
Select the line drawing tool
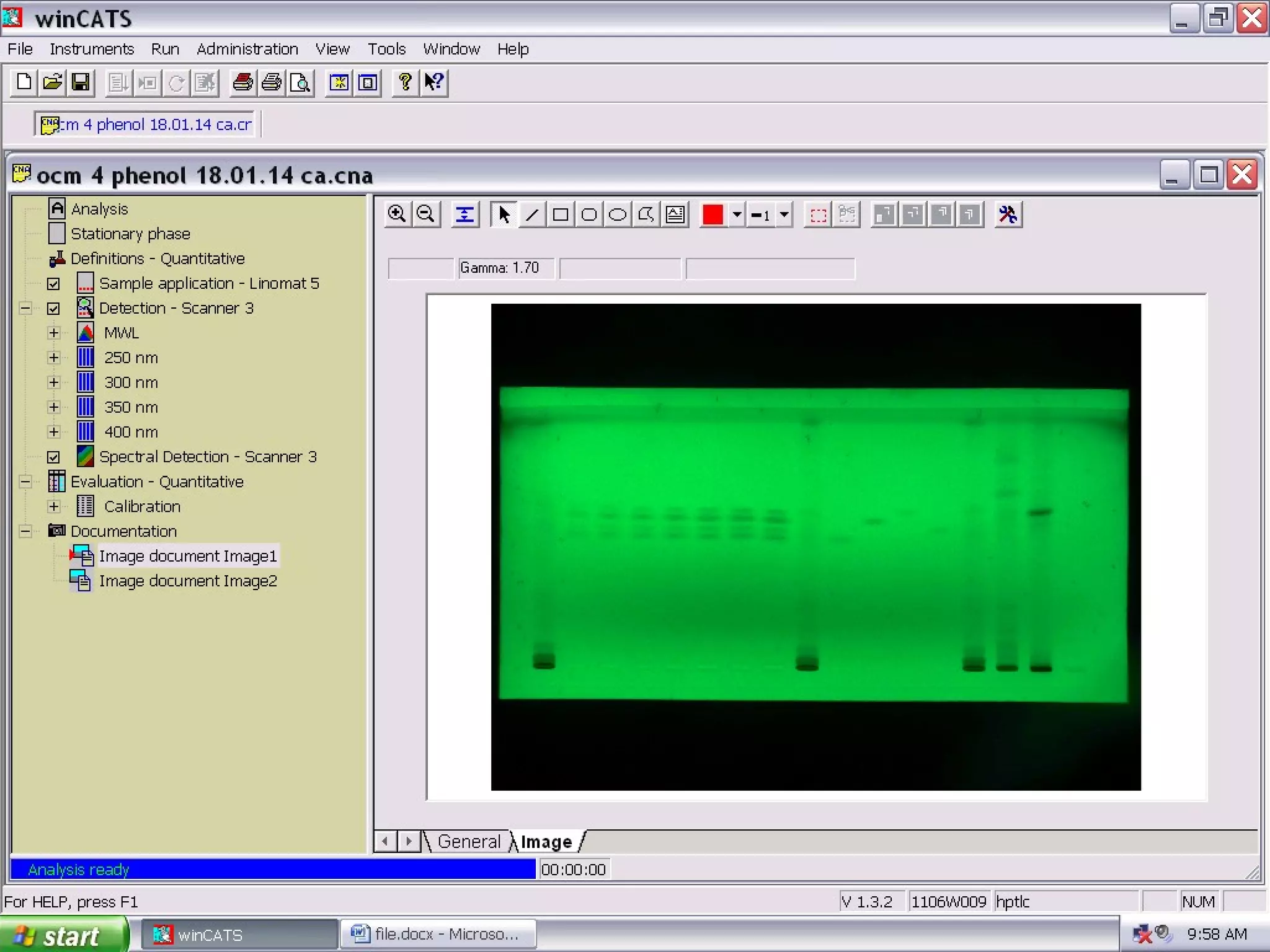pos(532,214)
